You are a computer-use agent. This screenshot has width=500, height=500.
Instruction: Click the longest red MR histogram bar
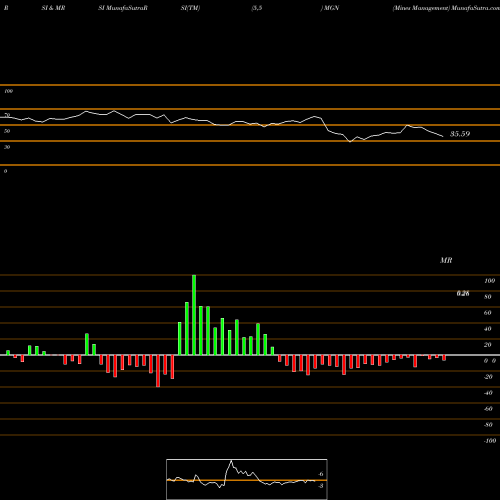click(x=158, y=371)
